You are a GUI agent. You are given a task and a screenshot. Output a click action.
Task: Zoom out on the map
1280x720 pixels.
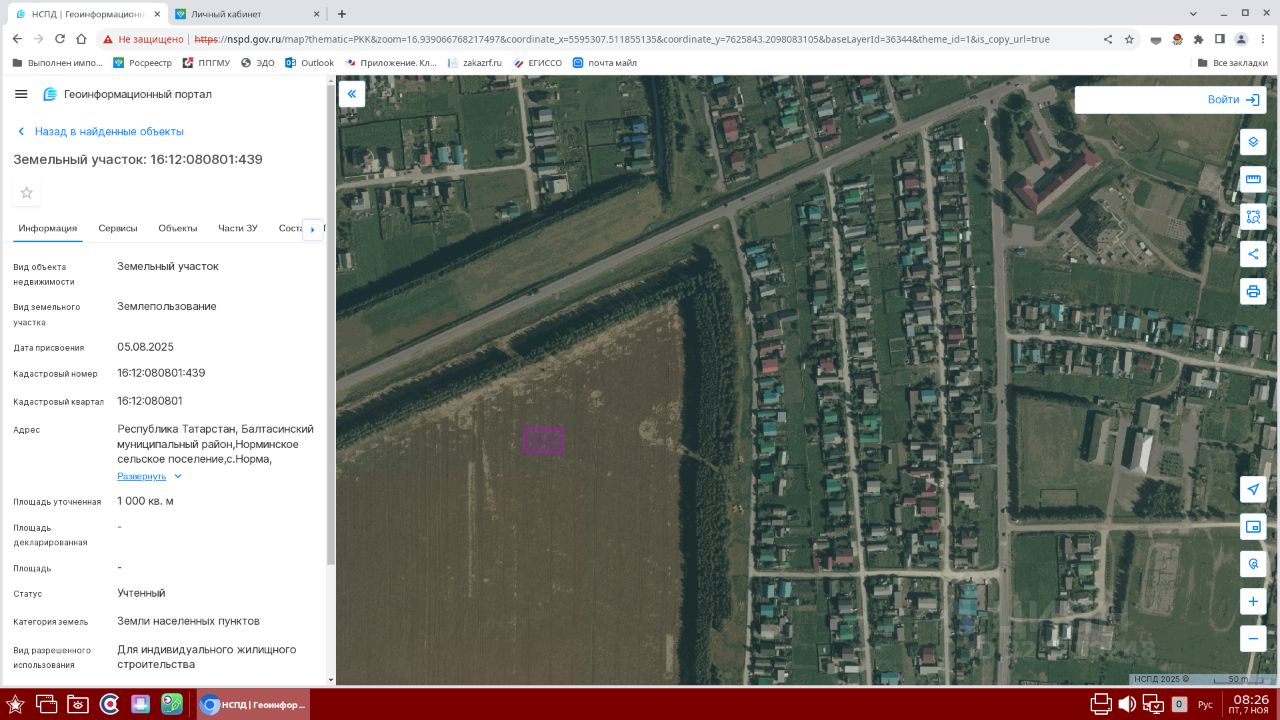point(1253,638)
